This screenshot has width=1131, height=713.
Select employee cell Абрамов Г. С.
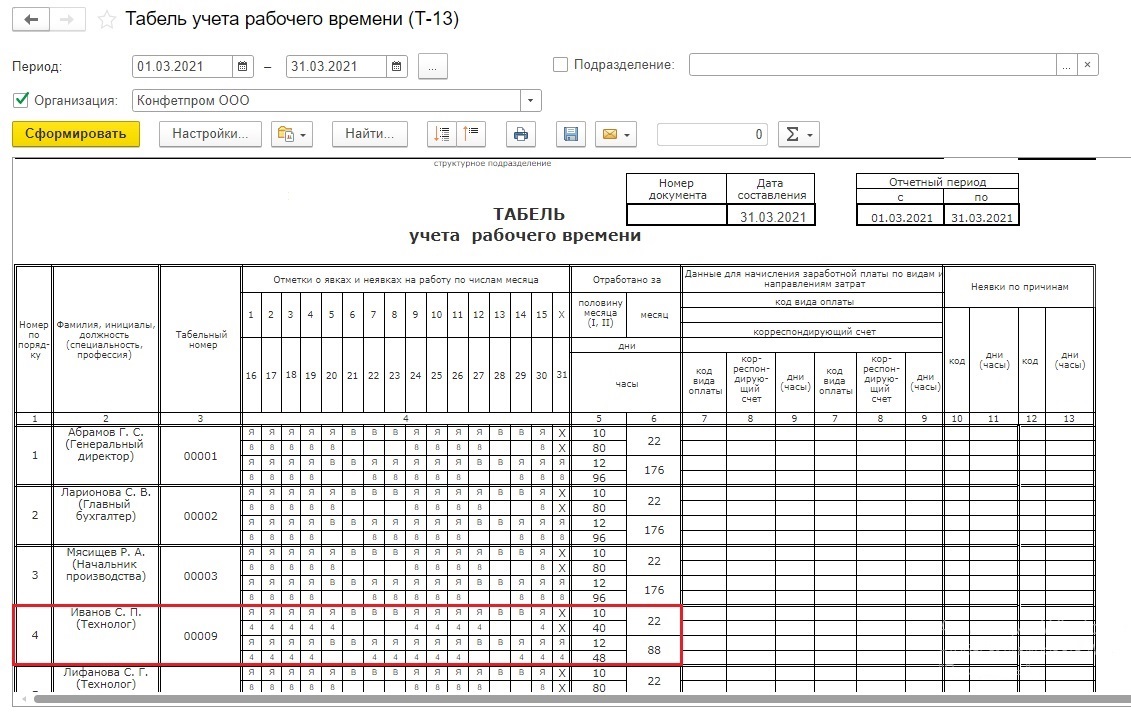105,455
